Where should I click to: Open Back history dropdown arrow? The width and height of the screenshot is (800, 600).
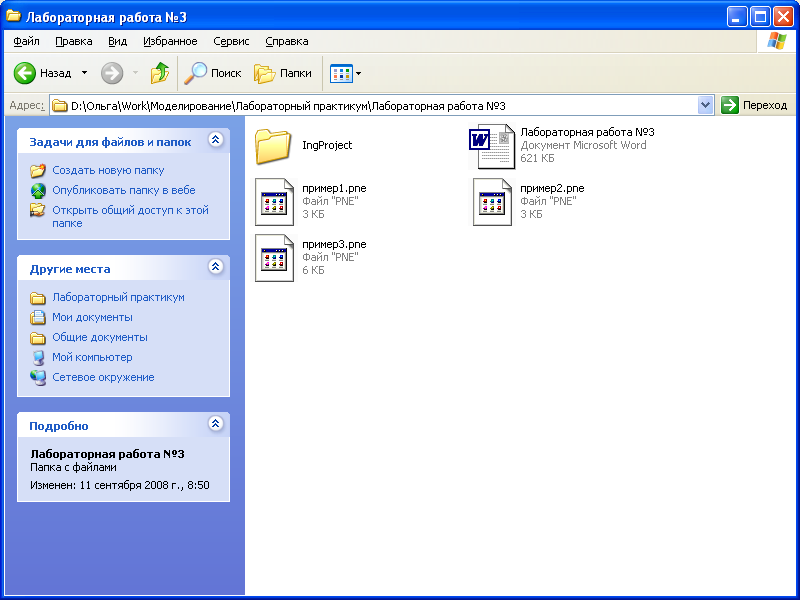(85, 73)
